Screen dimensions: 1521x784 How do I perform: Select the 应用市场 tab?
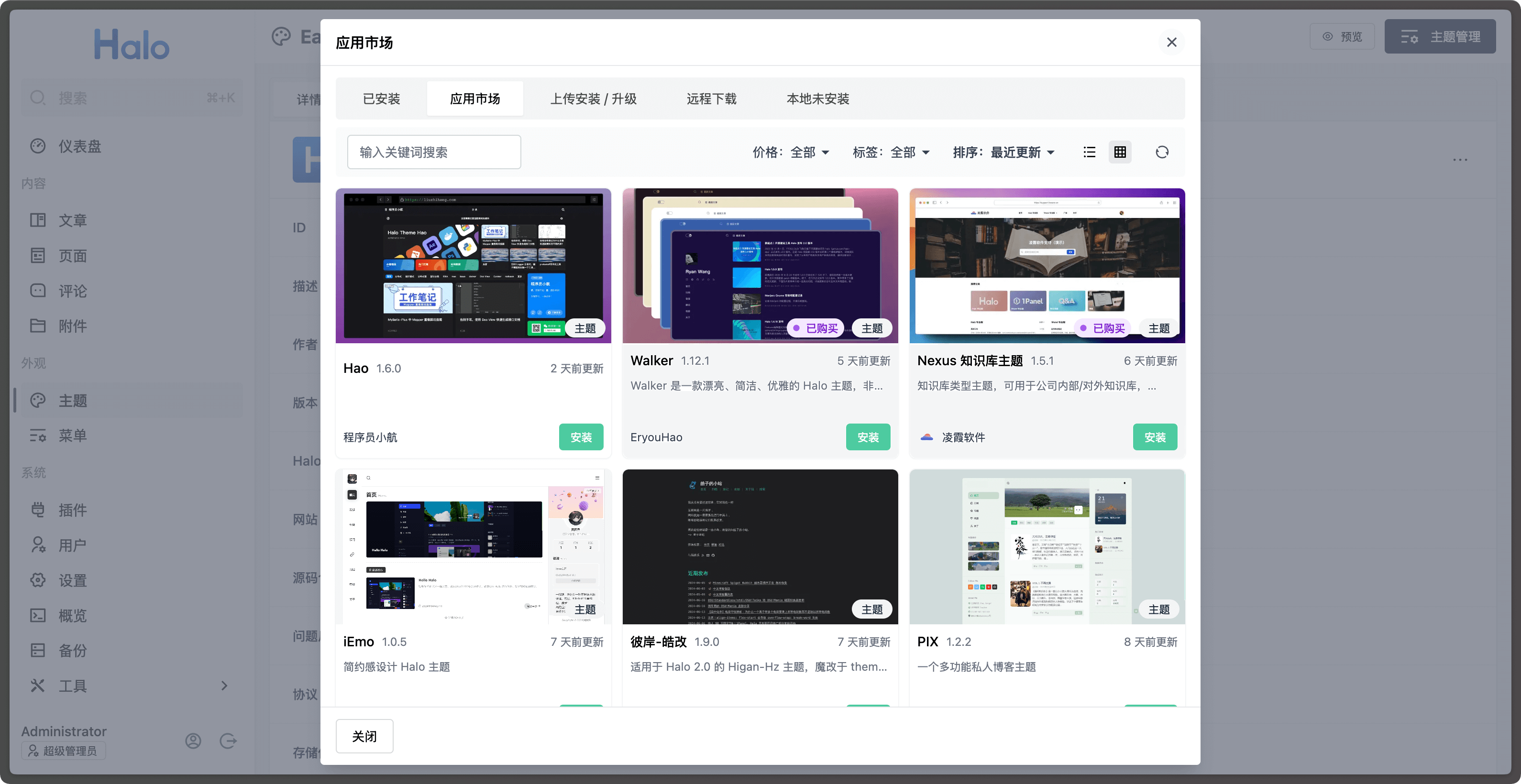click(x=475, y=98)
